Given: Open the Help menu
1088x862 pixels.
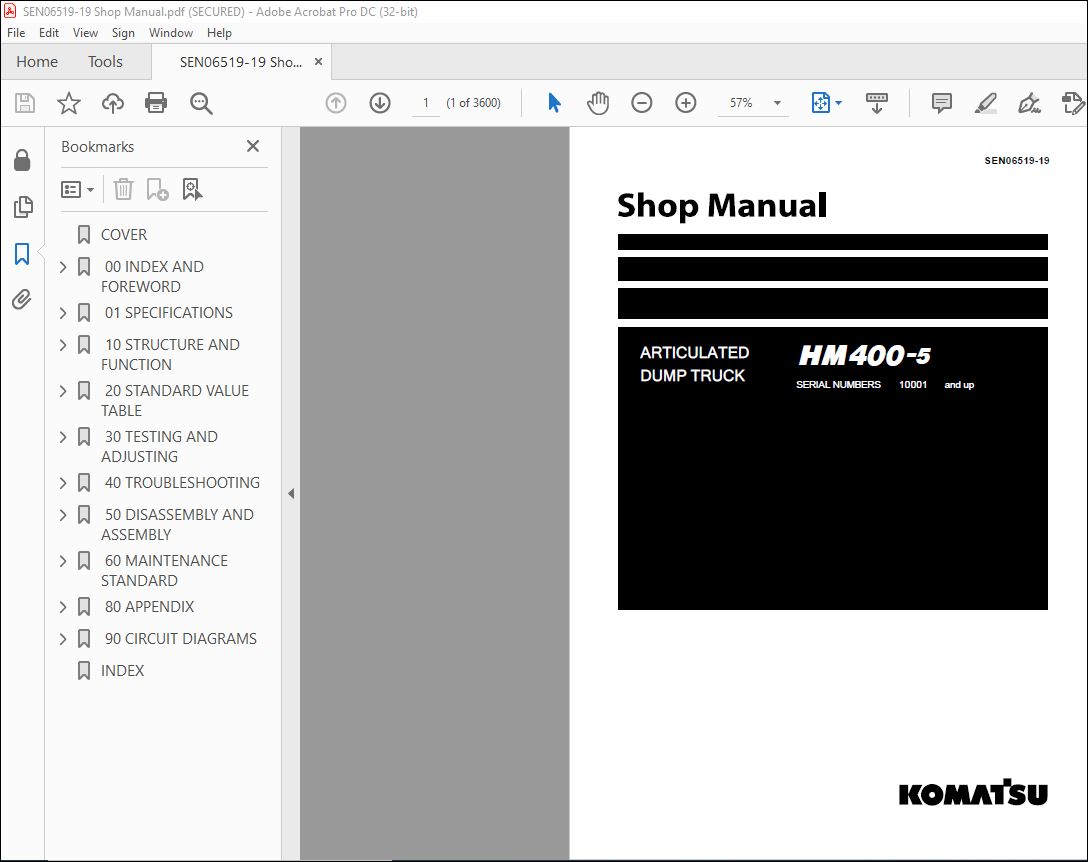Looking at the screenshot, I should tap(219, 33).
